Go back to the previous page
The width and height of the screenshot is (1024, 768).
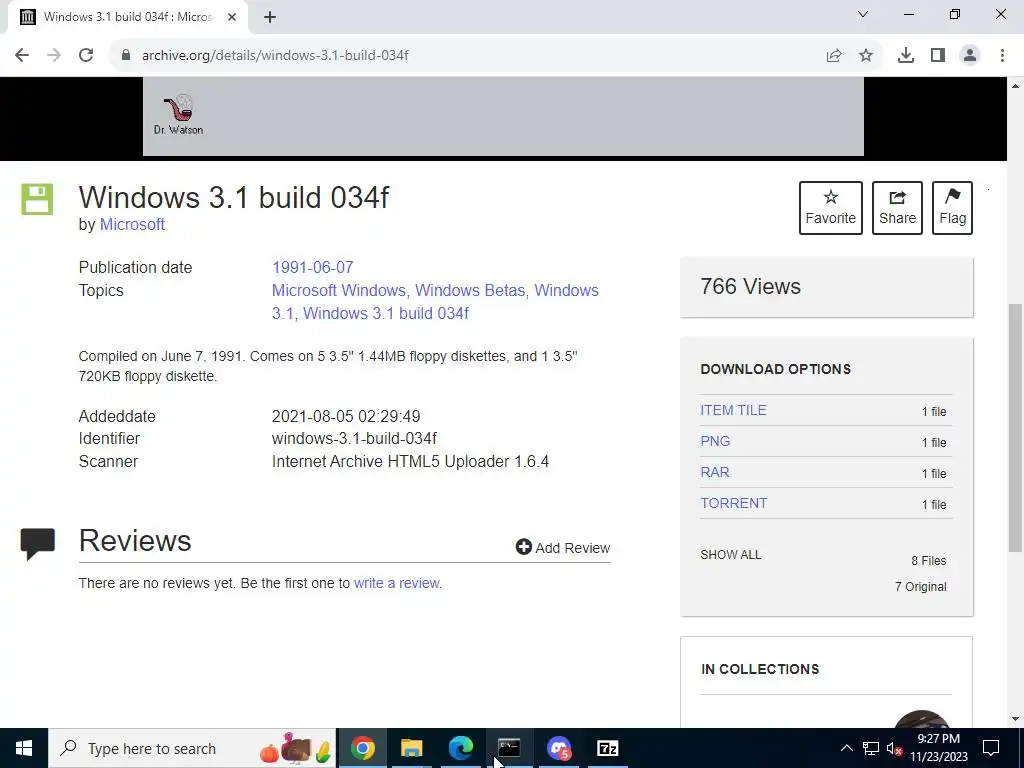[x=22, y=56]
